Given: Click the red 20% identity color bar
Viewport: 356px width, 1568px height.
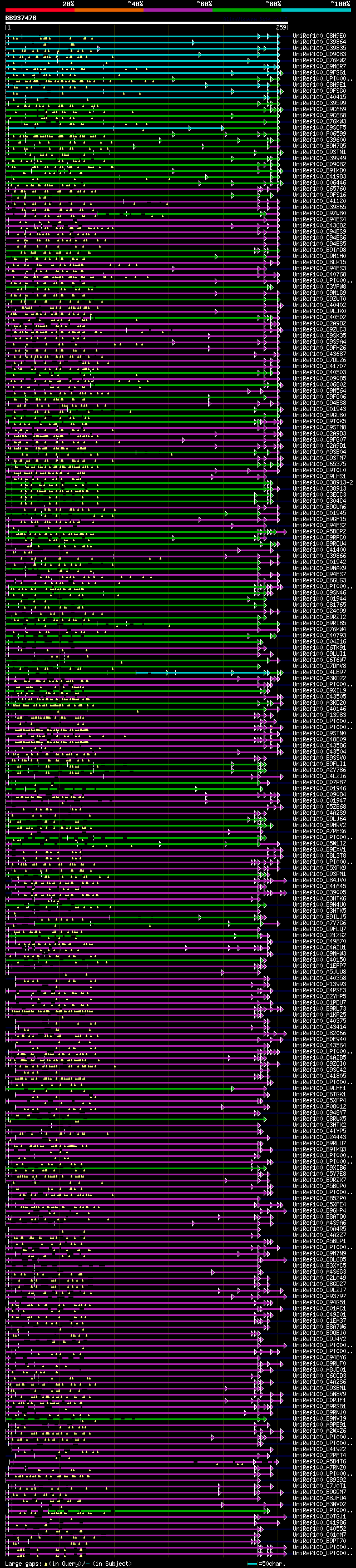Looking at the screenshot, I should (39, 10).
